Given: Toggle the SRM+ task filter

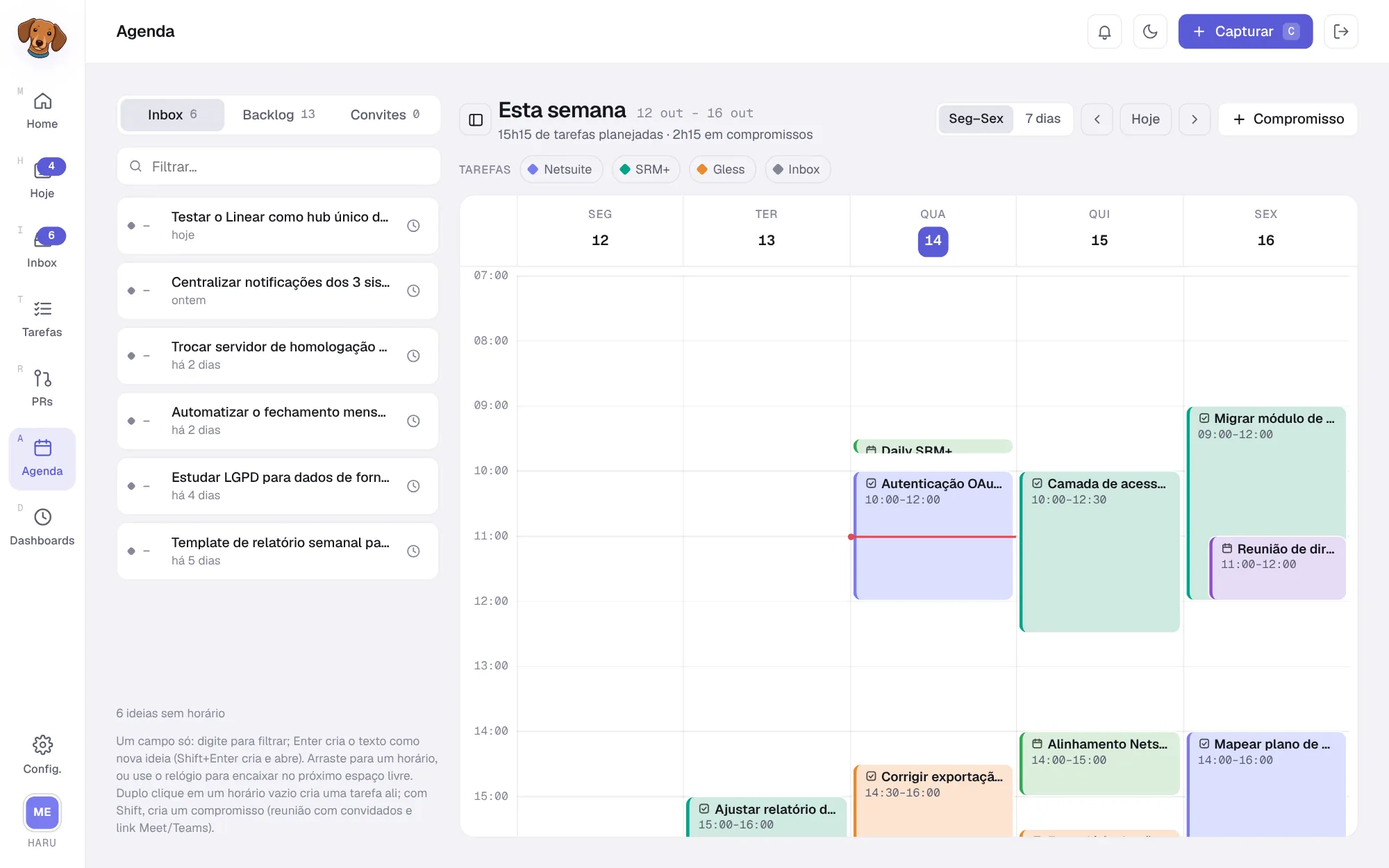Looking at the screenshot, I should [645, 169].
